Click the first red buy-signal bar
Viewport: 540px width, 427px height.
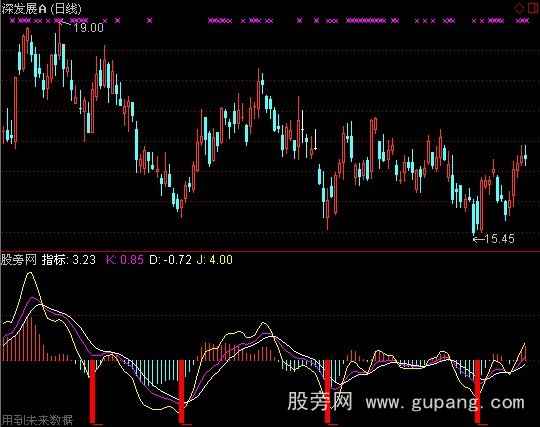[x=93, y=391]
